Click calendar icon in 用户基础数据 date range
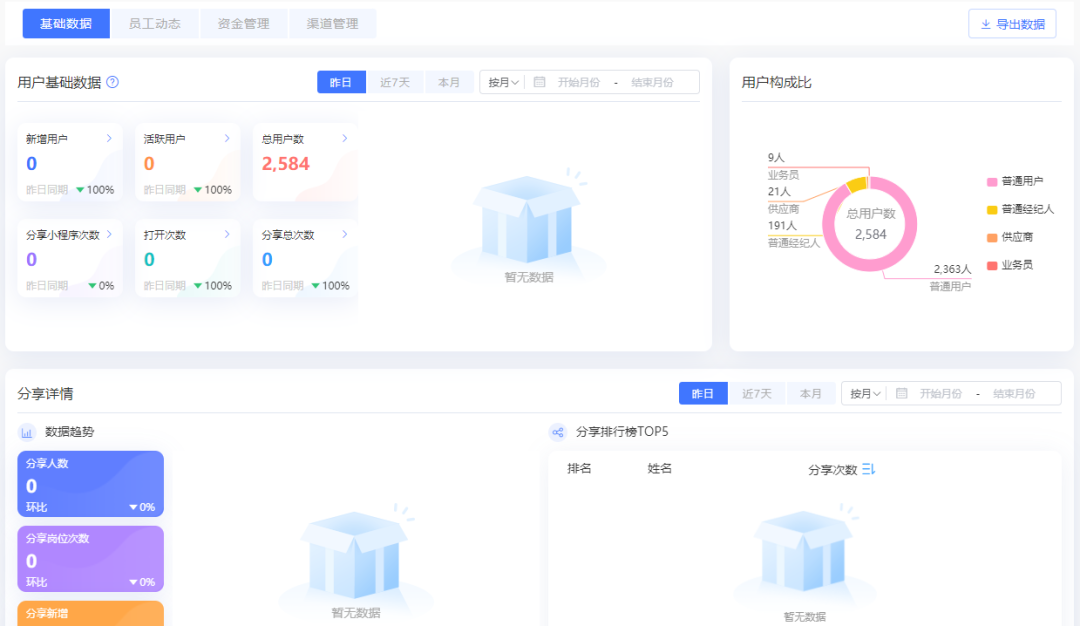Viewport: 1080px width, 626px height. [x=539, y=82]
